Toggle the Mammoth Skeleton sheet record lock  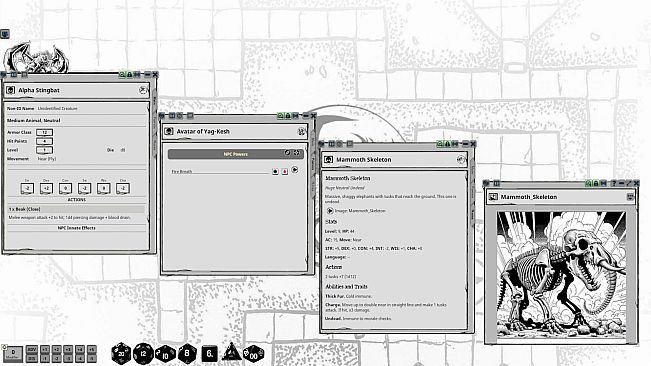click(x=447, y=144)
